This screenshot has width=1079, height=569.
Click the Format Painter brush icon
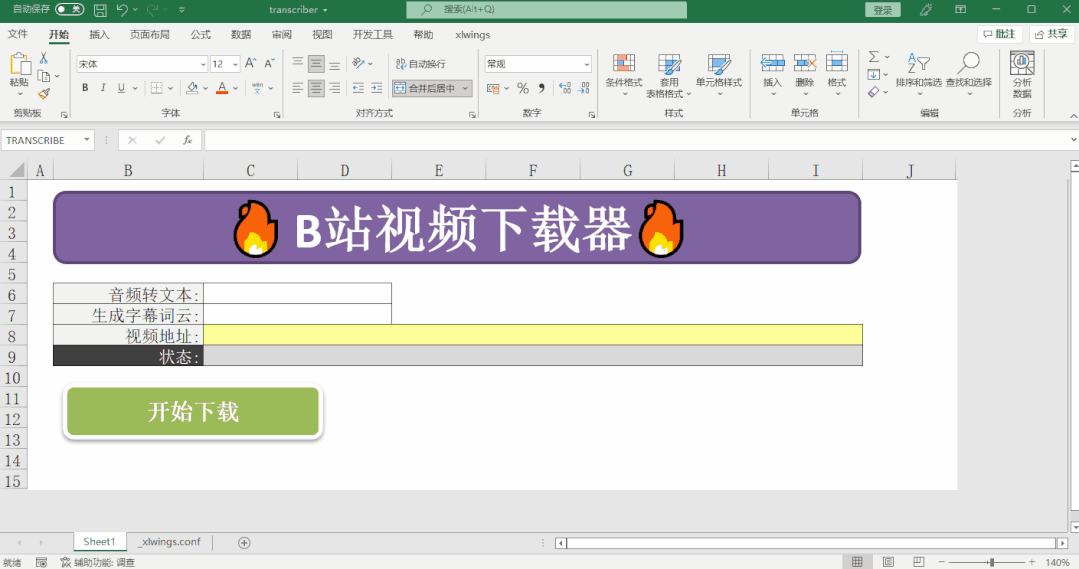(44, 93)
